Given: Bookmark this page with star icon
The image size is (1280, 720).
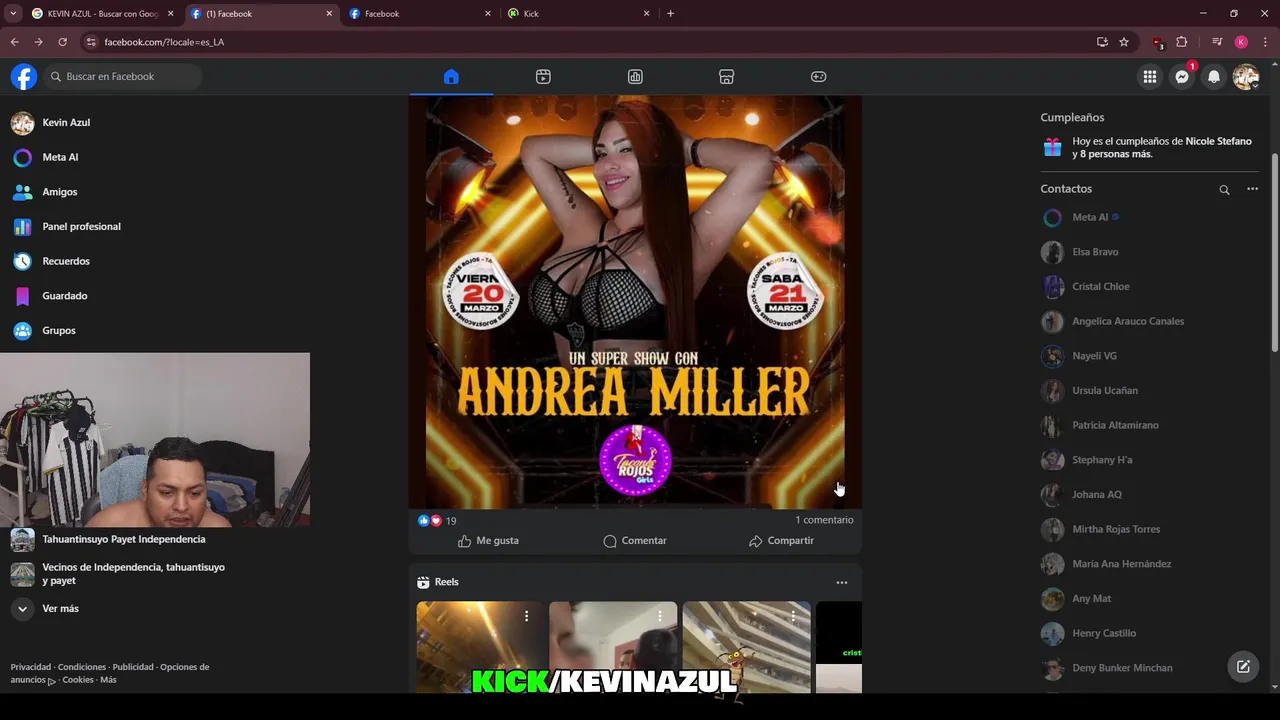Looking at the screenshot, I should pos(1124,42).
